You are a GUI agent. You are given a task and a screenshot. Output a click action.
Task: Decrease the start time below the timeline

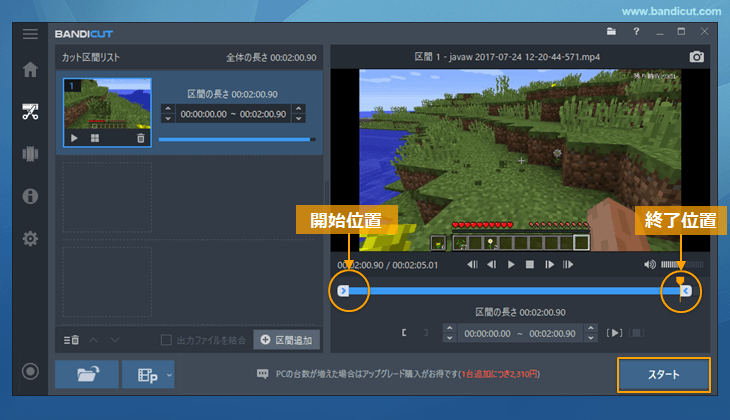[x=449, y=338]
